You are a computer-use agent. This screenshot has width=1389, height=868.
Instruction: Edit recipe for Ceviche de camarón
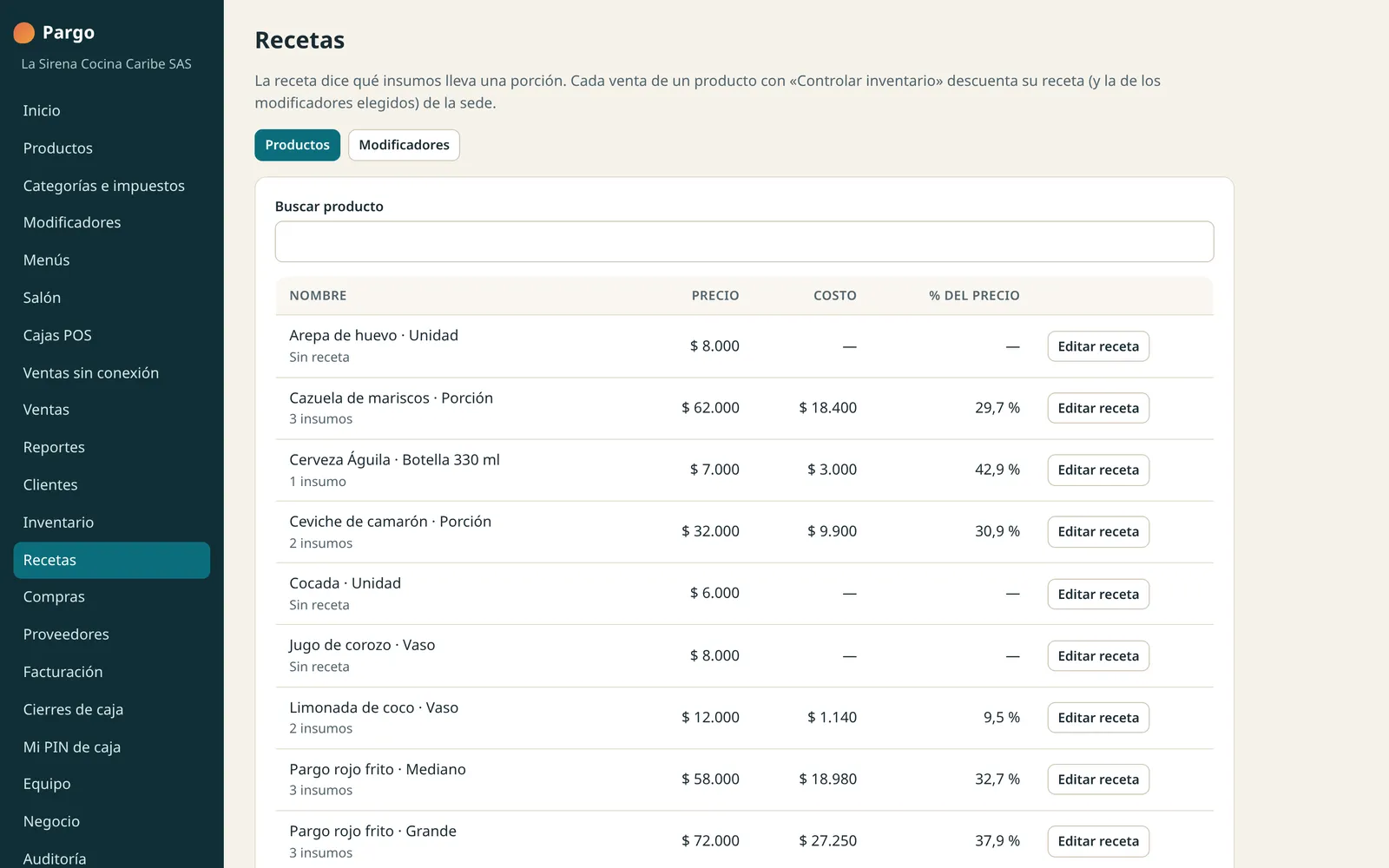pyautogui.click(x=1098, y=531)
